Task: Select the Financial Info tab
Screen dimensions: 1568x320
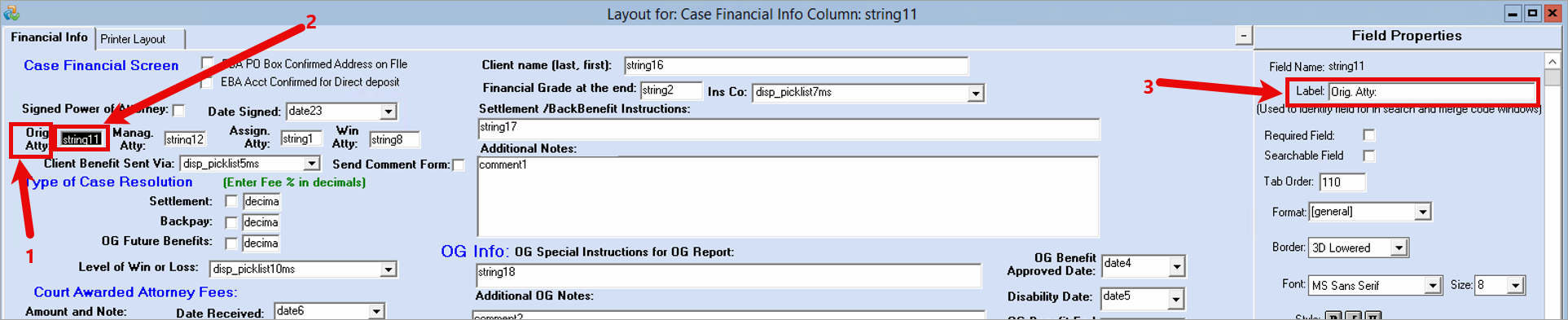Action: click(x=49, y=37)
